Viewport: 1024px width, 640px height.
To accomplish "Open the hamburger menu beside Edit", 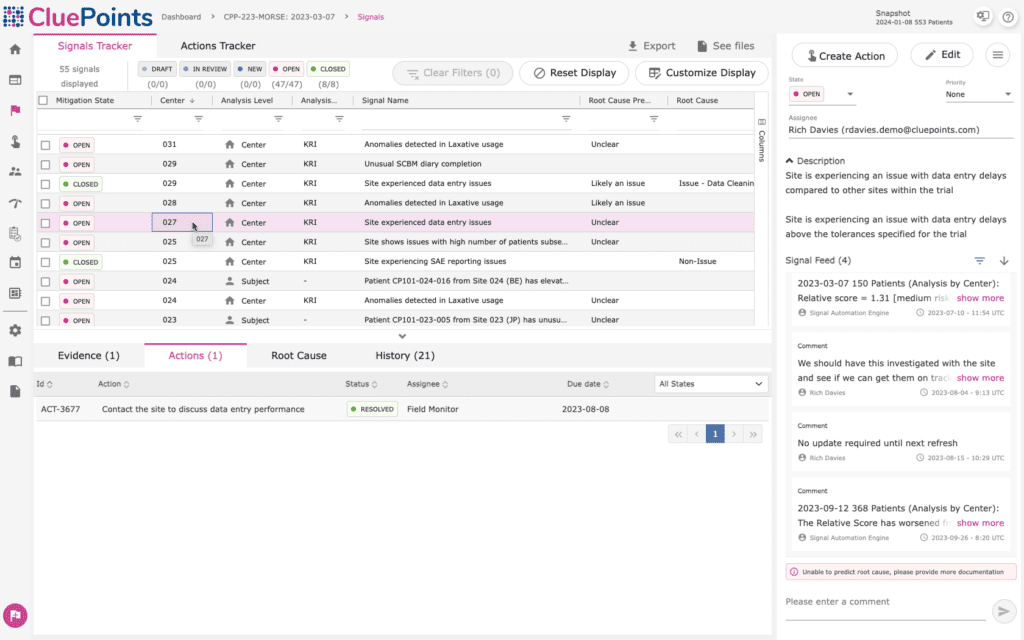I will (x=998, y=56).
